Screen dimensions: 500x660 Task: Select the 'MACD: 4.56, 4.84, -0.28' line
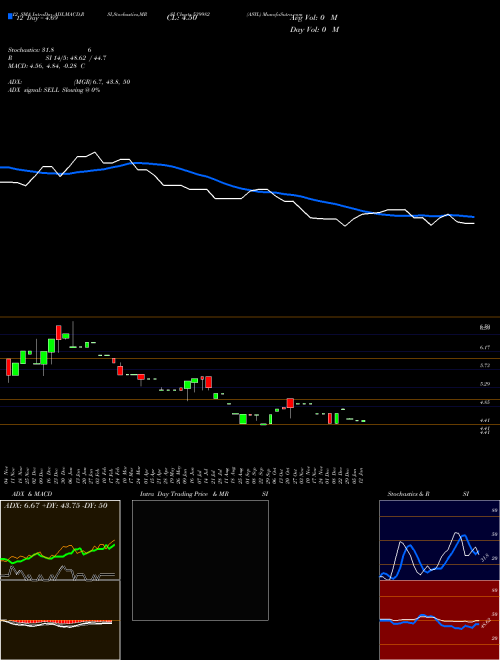click(x=43, y=66)
